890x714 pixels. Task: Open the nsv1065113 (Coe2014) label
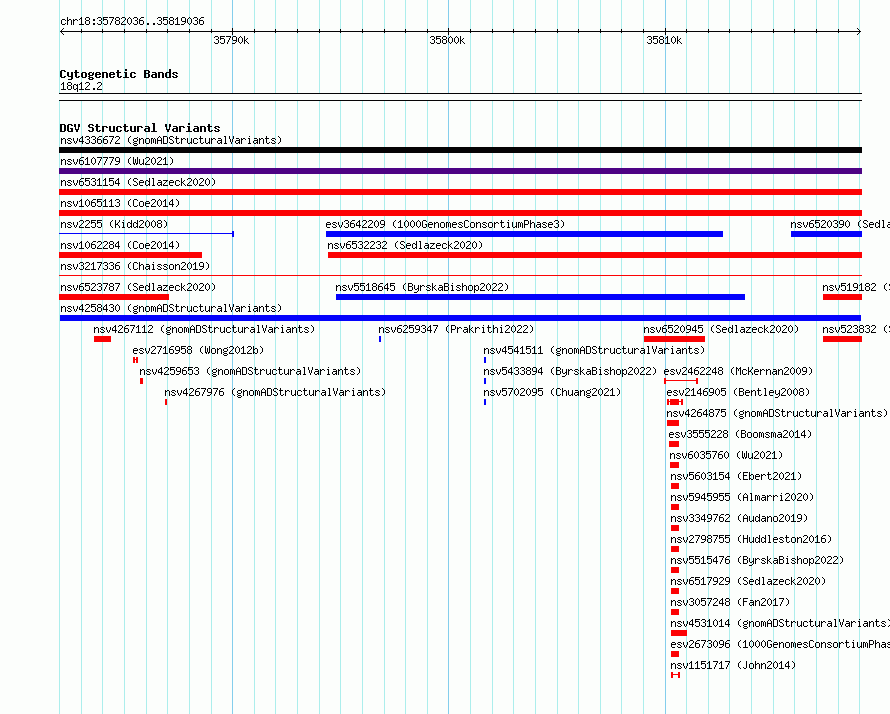tap(120, 203)
